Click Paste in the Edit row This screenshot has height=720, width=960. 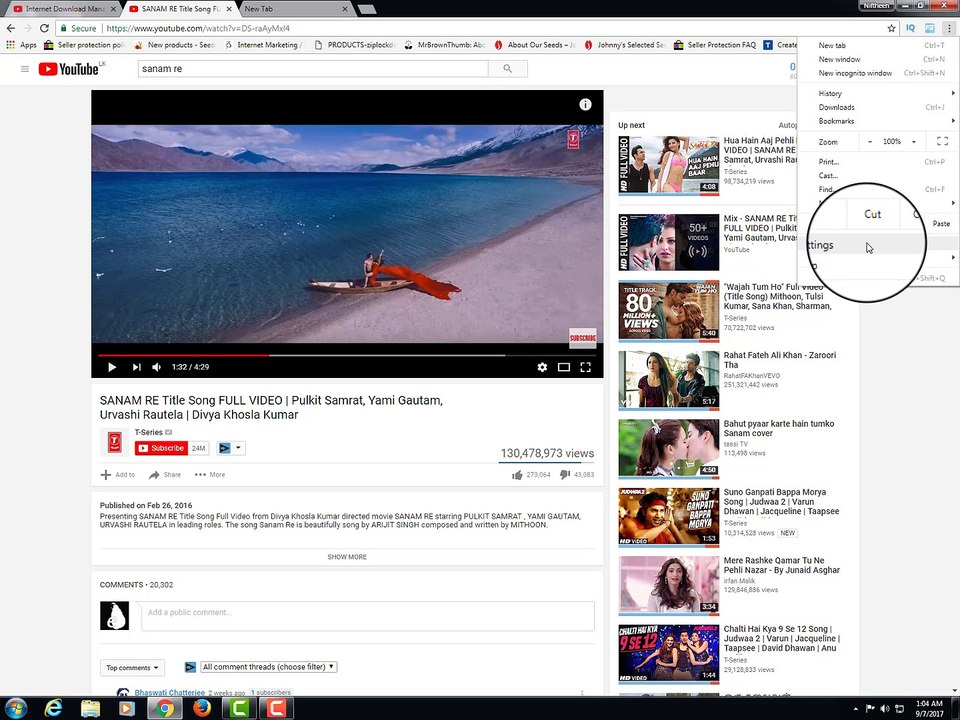[941, 223]
